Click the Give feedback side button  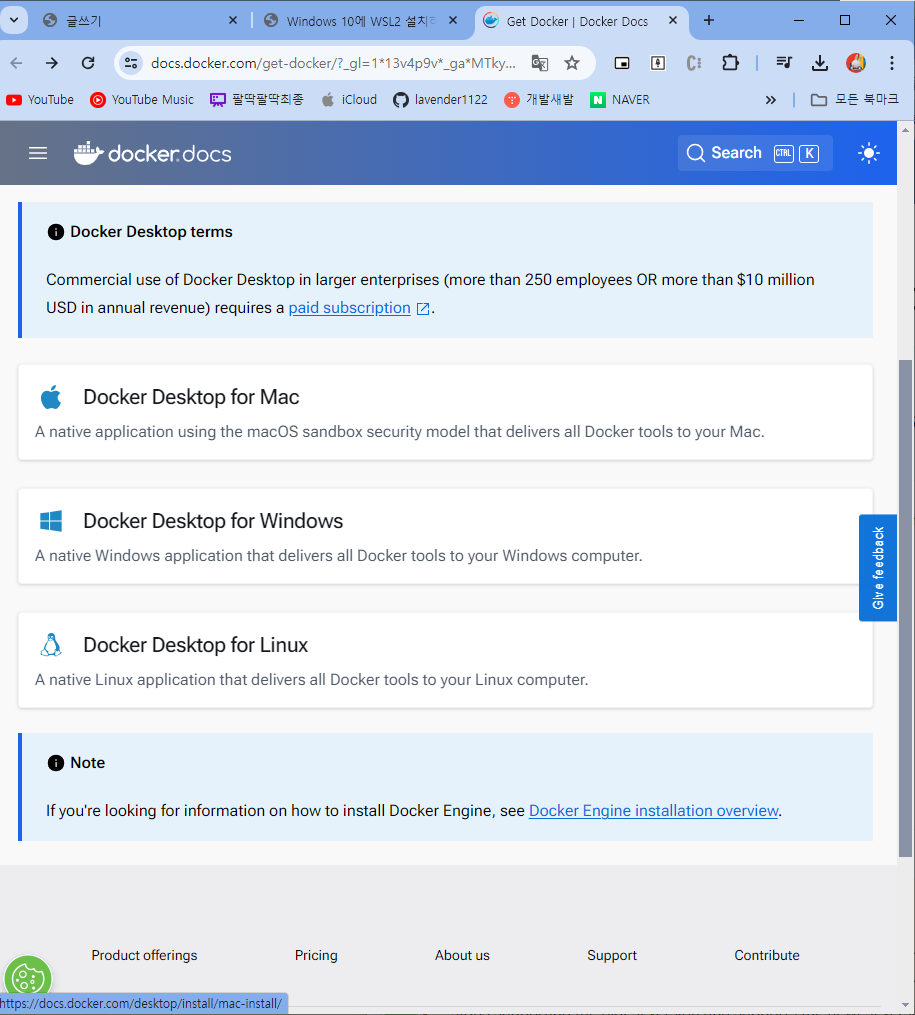[877, 568]
